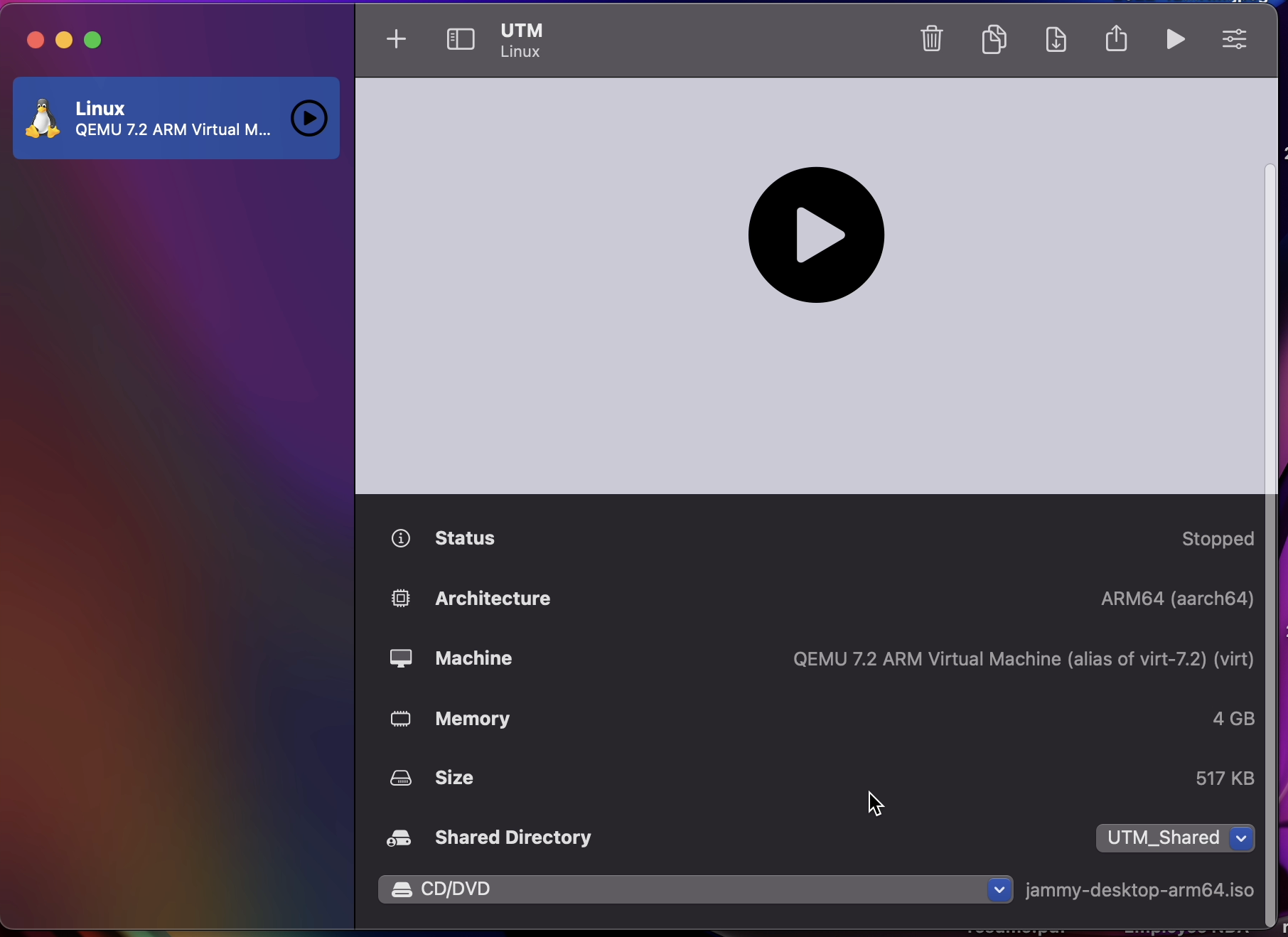Click the 'Size' label
The height and width of the screenshot is (937, 1288).
click(x=454, y=778)
